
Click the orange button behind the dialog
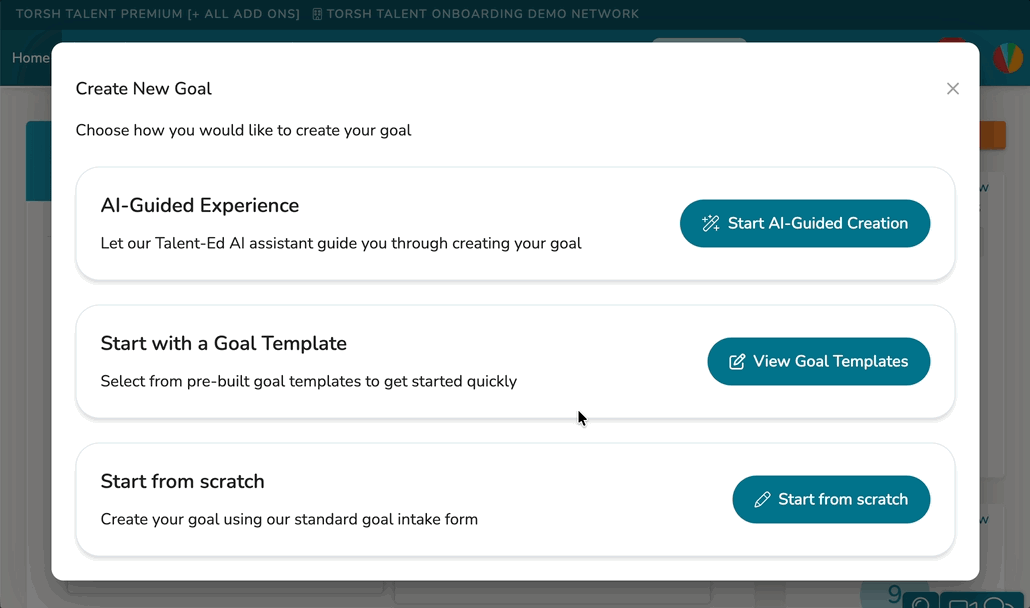coord(992,136)
